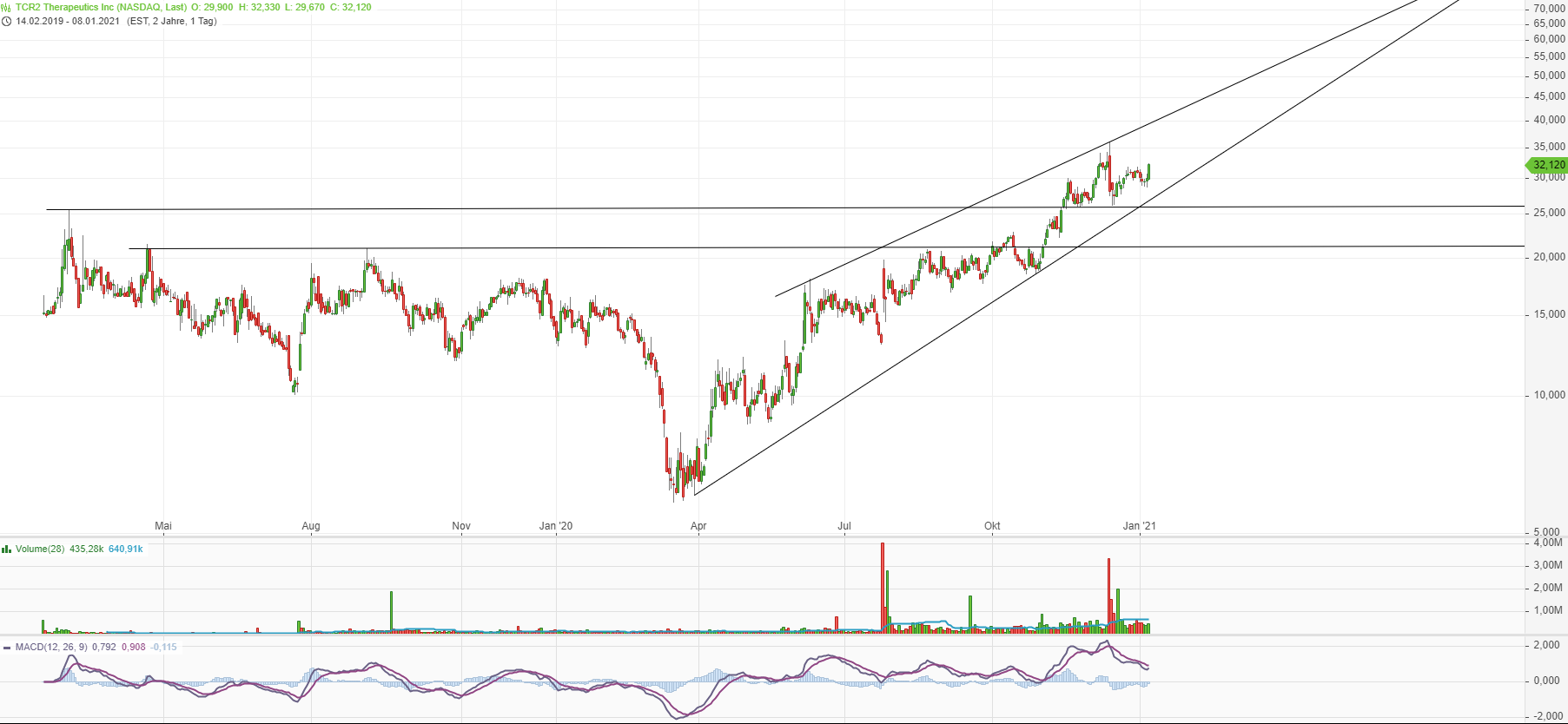Click the Jan '21 time axis label

coord(1139,526)
